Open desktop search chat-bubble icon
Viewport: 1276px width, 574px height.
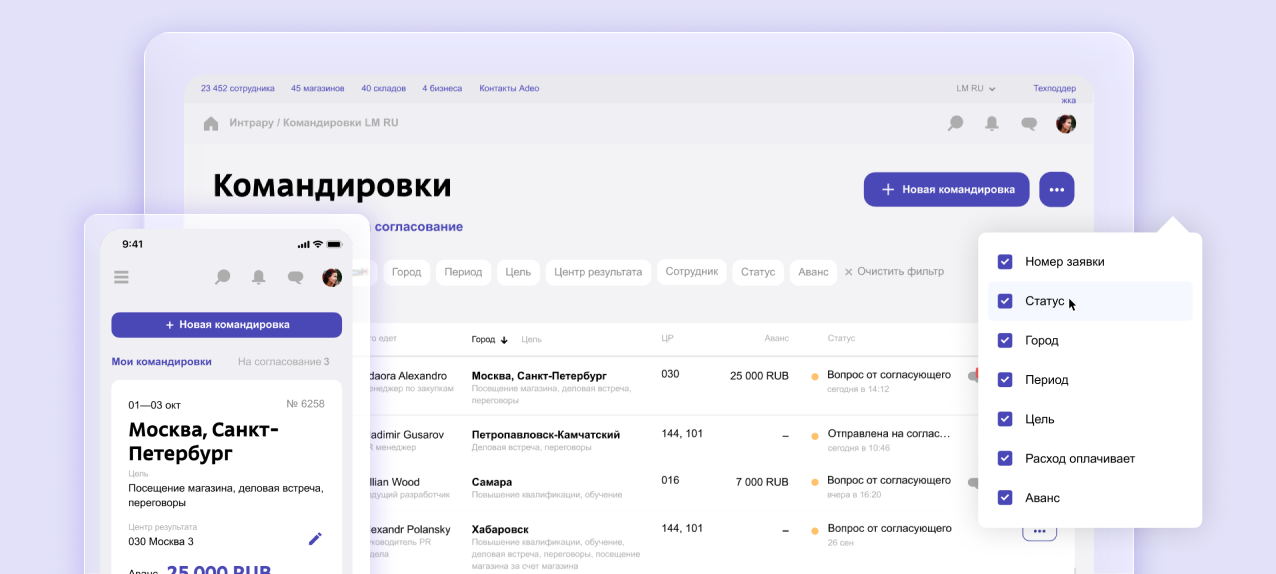point(955,124)
